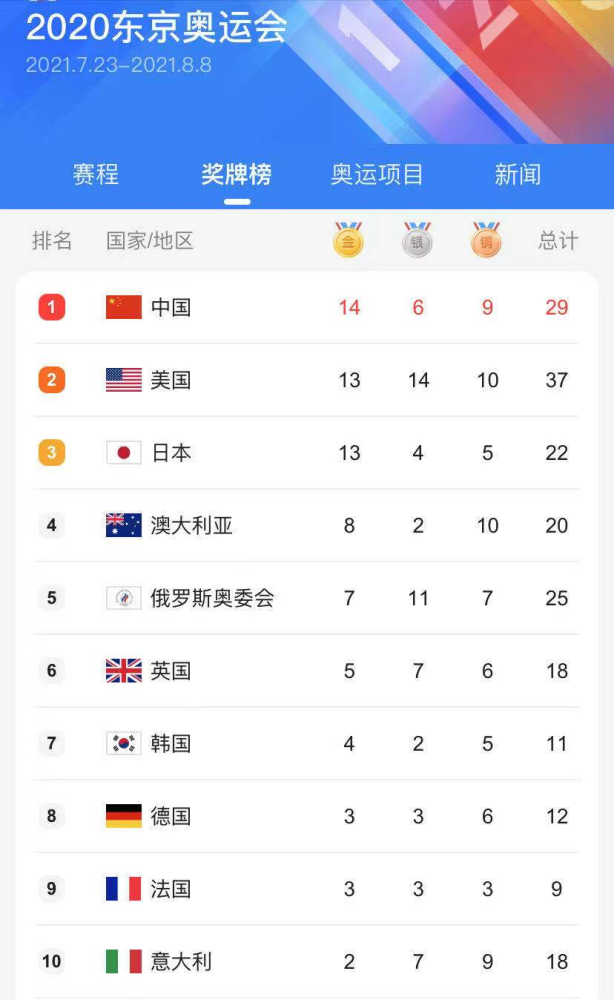The height and width of the screenshot is (1000, 614).
Task: Select the 奖牌榜 tab
Action: (237, 174)
